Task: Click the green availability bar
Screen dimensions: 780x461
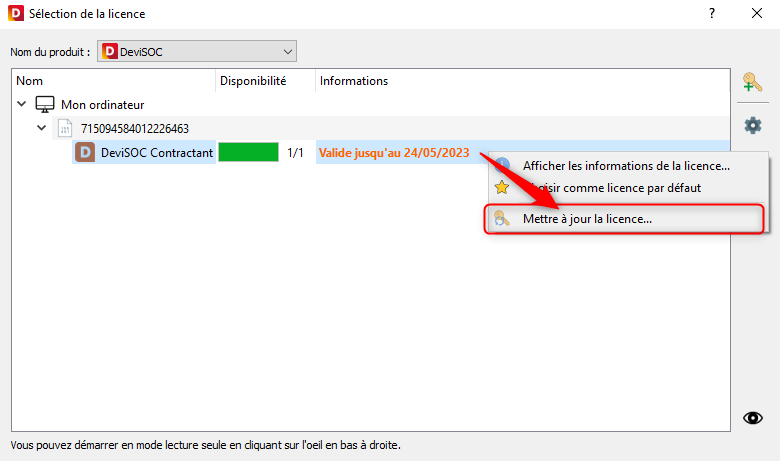Action: (x=249, y=152)
